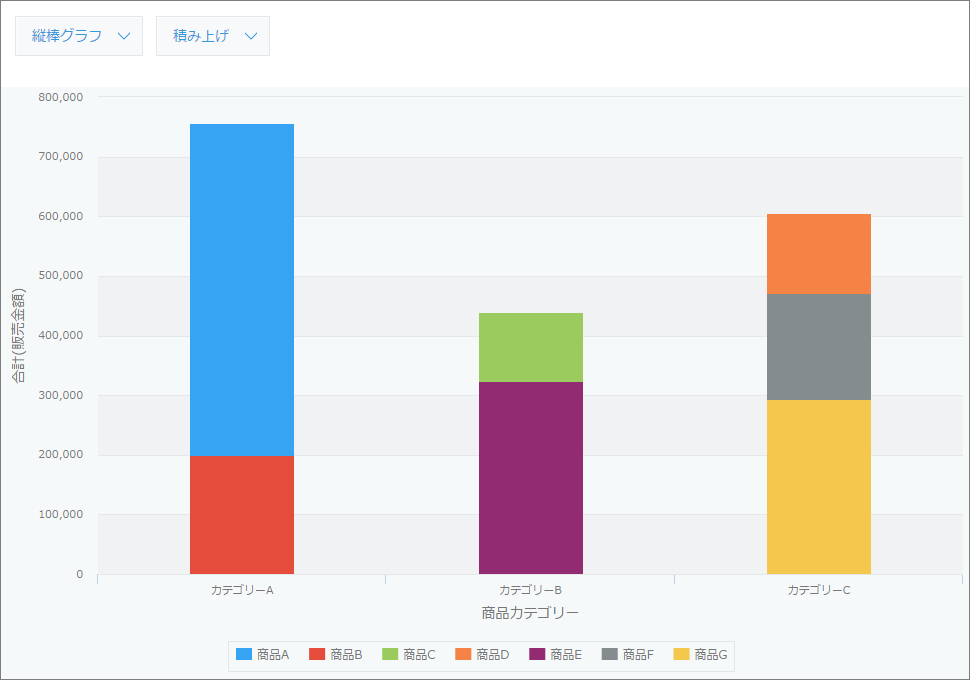Open the 積み上げ display mode dropdown

[212, 36]
